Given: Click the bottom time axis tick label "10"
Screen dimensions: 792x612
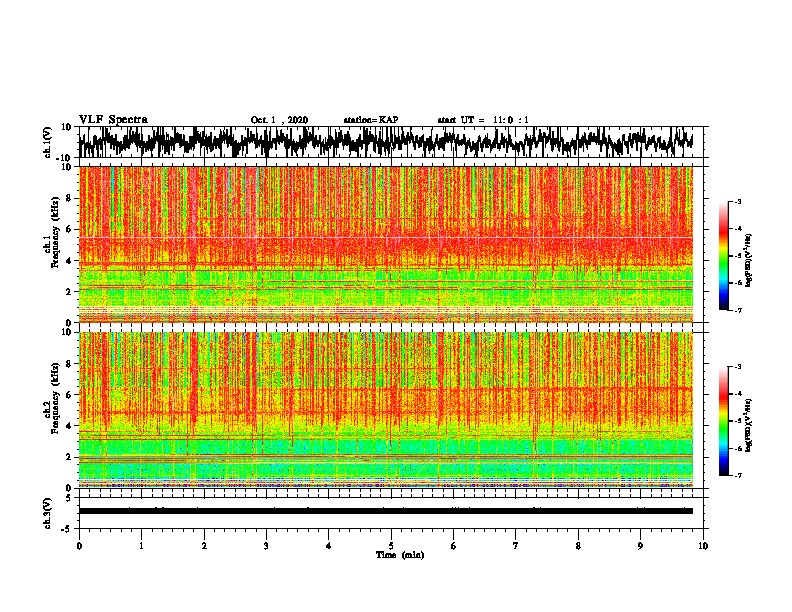Looking at the screenshot, I should coord(703,546).
